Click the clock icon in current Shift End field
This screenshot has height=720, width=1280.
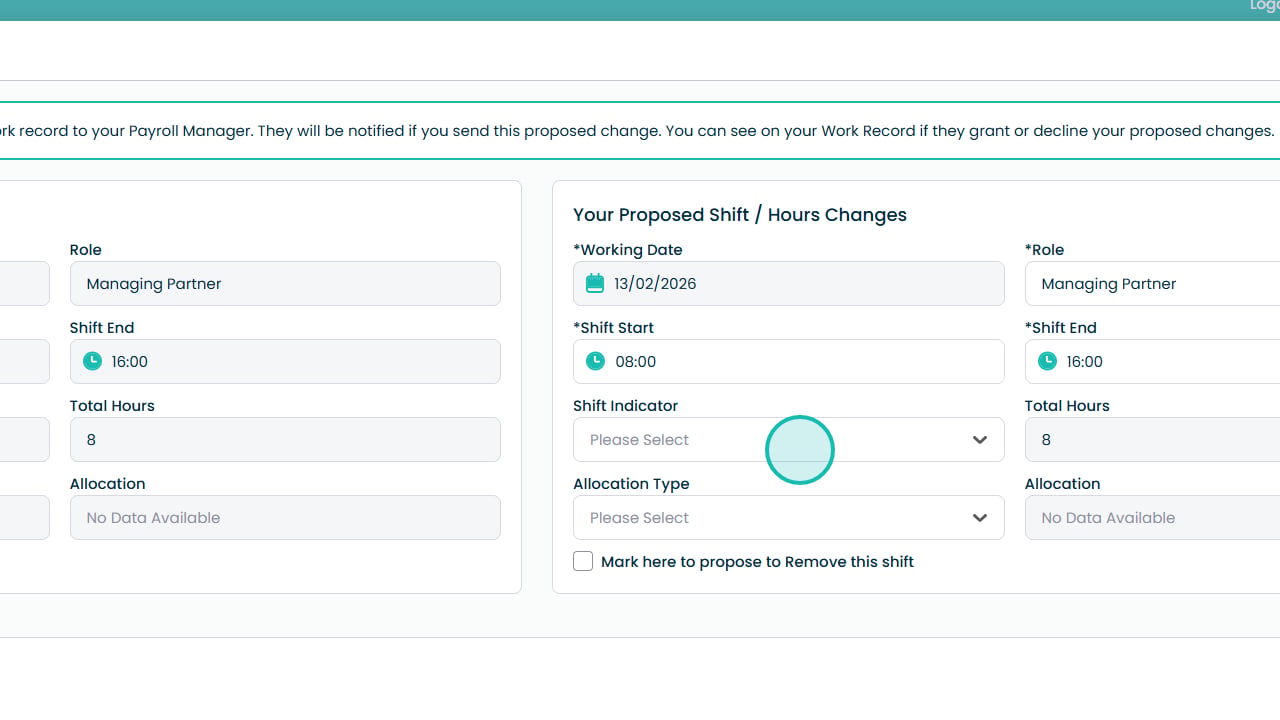point(92,362)
